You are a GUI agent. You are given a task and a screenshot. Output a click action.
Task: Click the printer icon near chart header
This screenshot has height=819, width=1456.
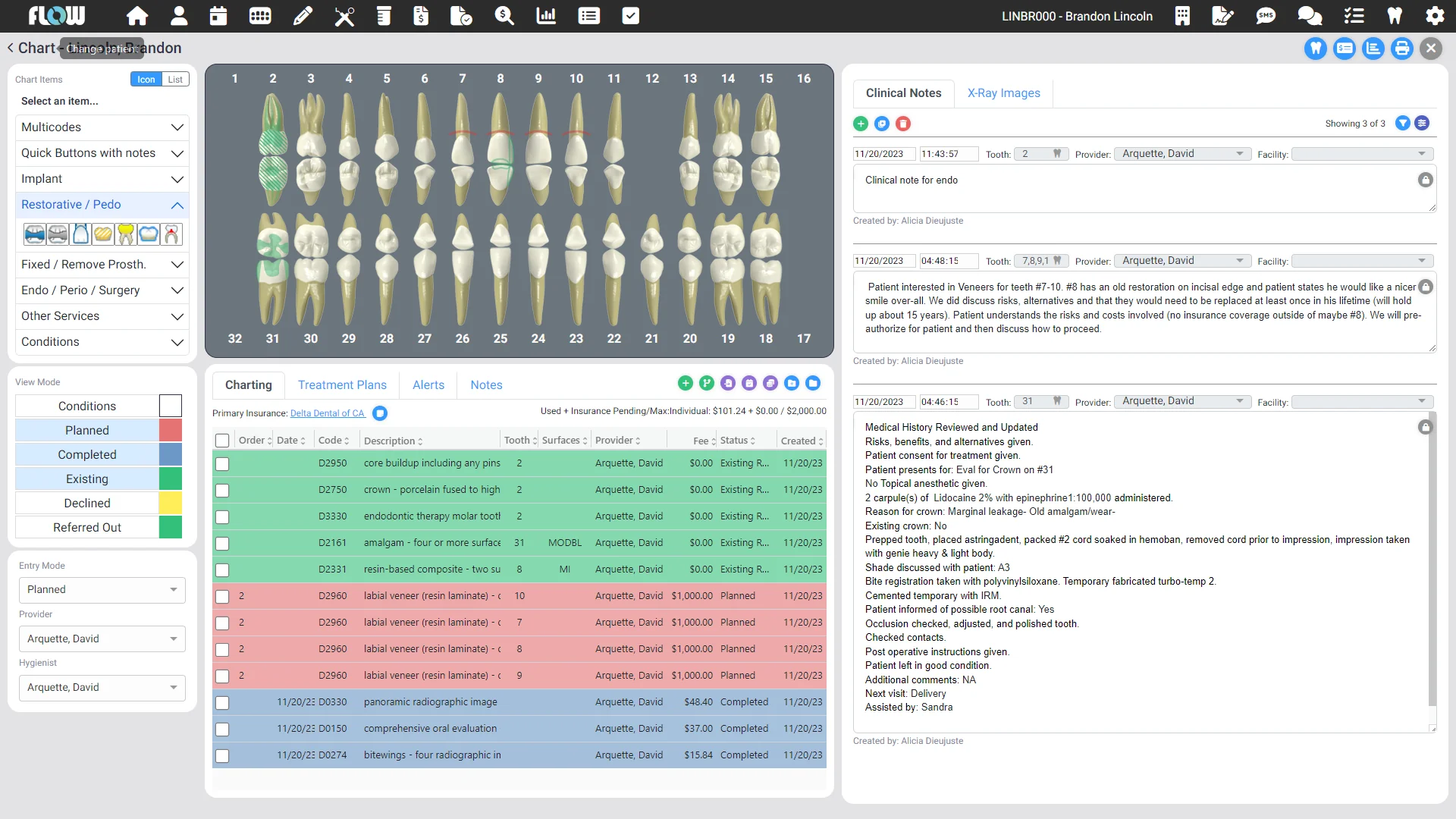point(1402,49)
